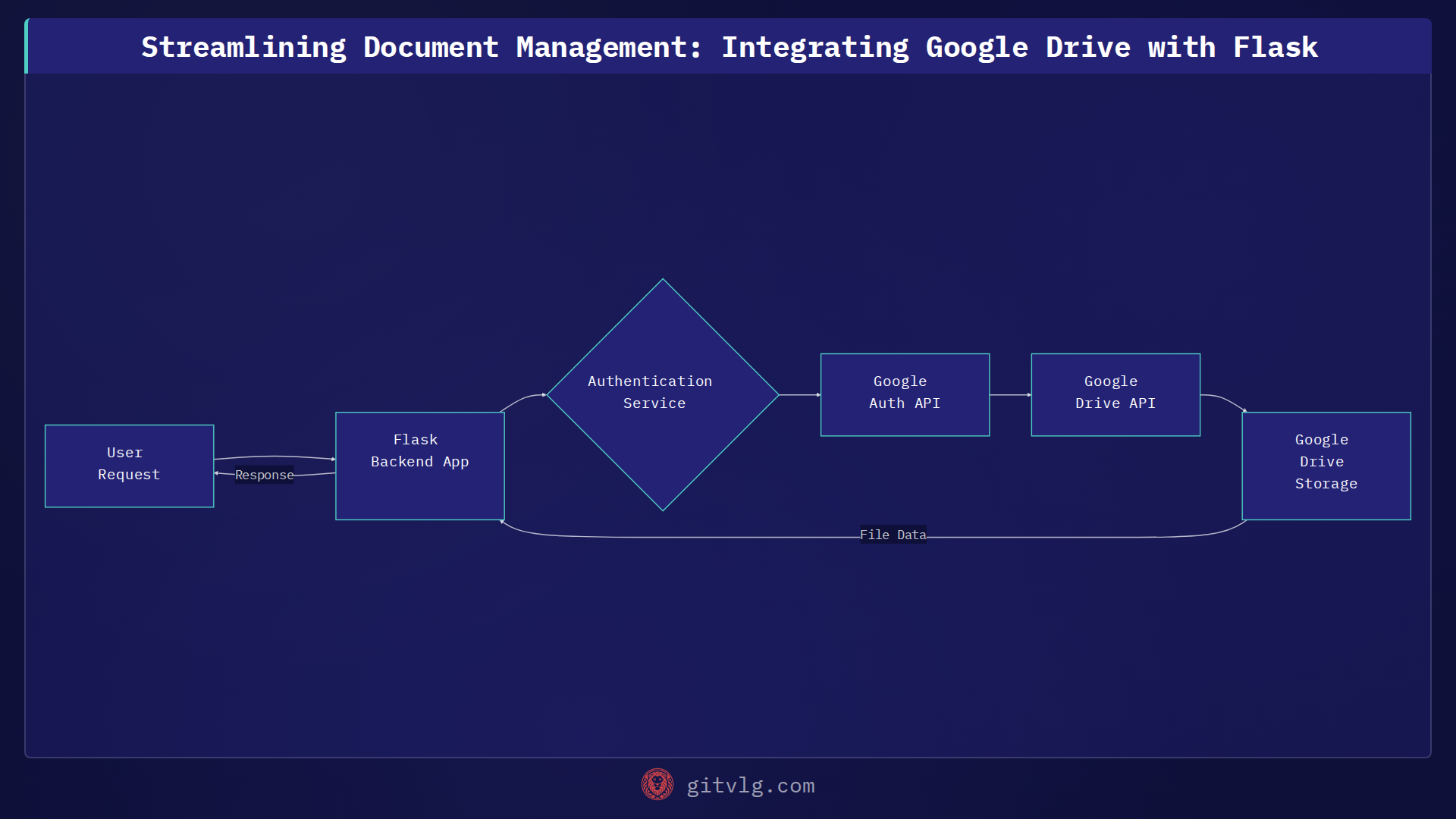Image resolution: width=1456 pixels, height=819 pixels.
Task: Select the Flask Backend App box
Action: point(420,466)
